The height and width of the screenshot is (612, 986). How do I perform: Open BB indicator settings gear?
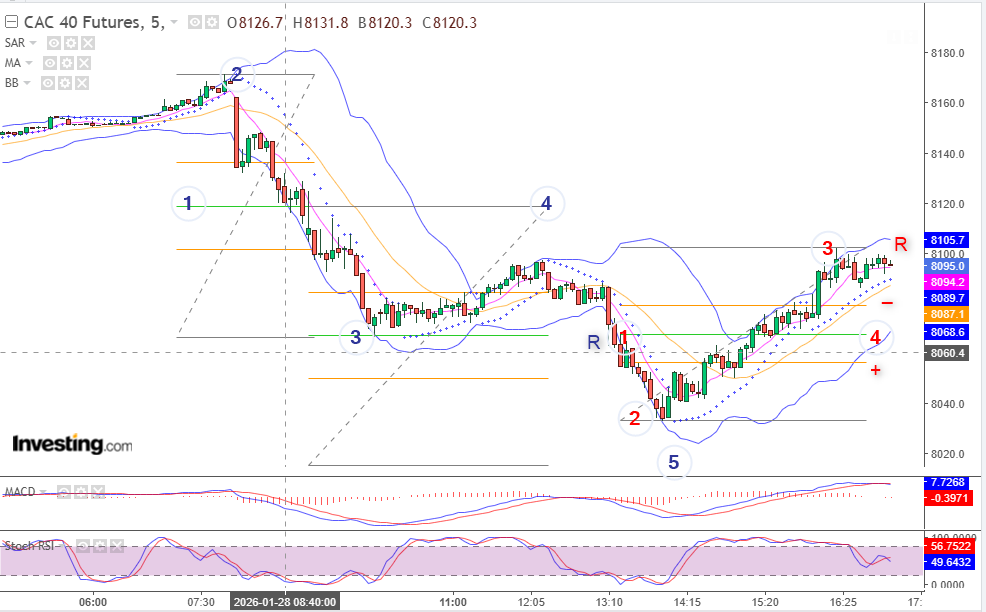(65, 83)
